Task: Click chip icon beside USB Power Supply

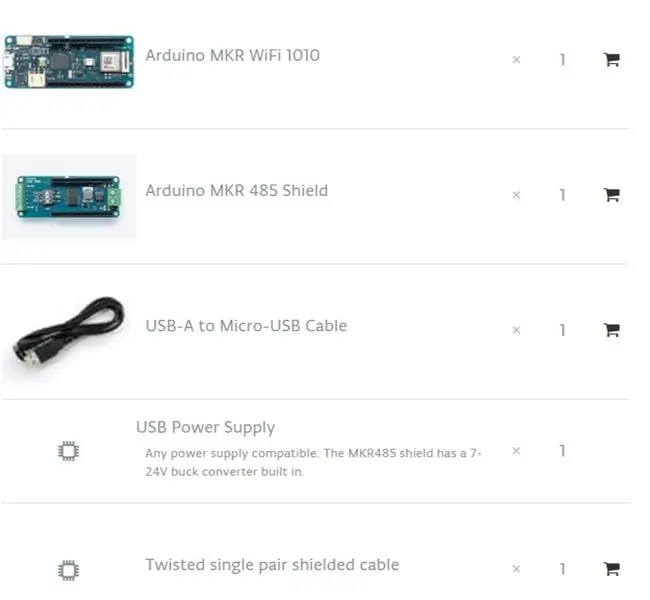Action: (x=68, y=451)
